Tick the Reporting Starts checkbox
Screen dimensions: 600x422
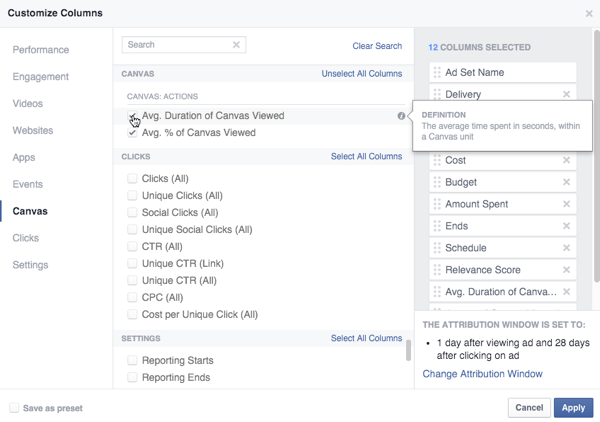click(132, 360)
